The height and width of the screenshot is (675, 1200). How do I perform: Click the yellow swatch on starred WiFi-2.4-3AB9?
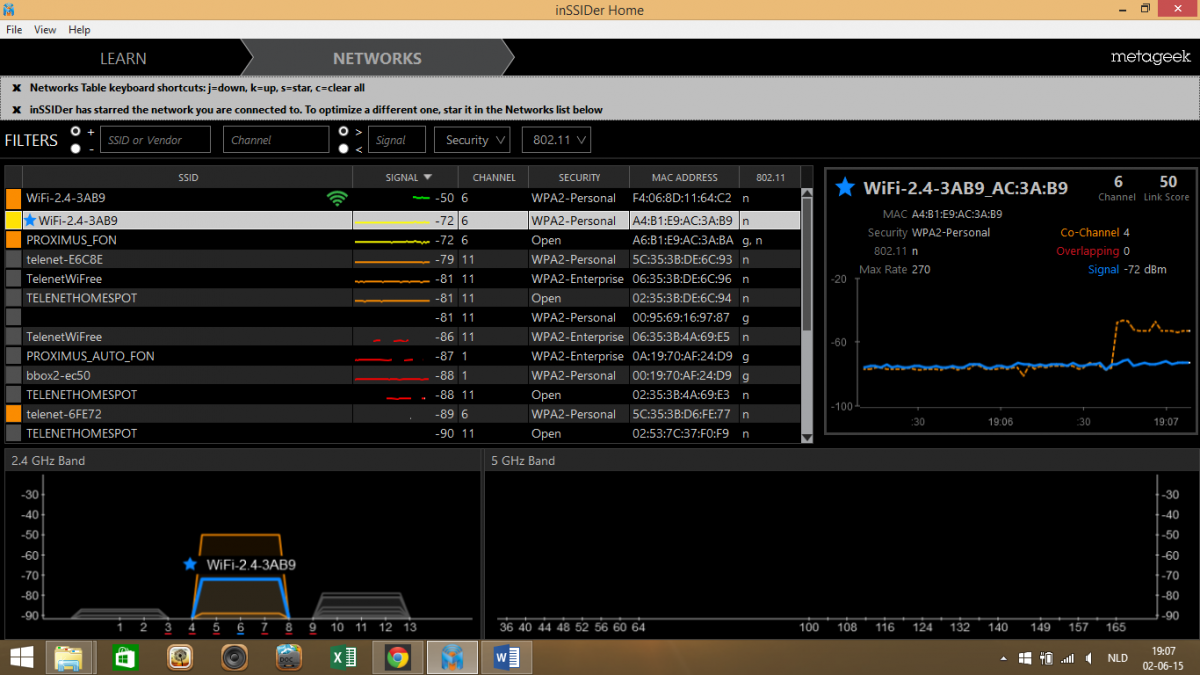coord(14,220)
